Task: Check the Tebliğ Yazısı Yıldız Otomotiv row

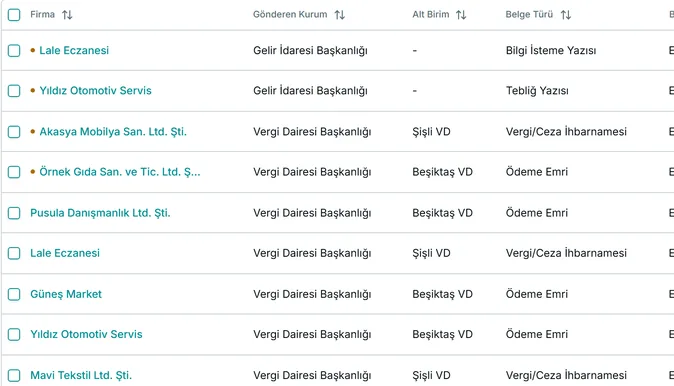Action: [x=14, y=91]
